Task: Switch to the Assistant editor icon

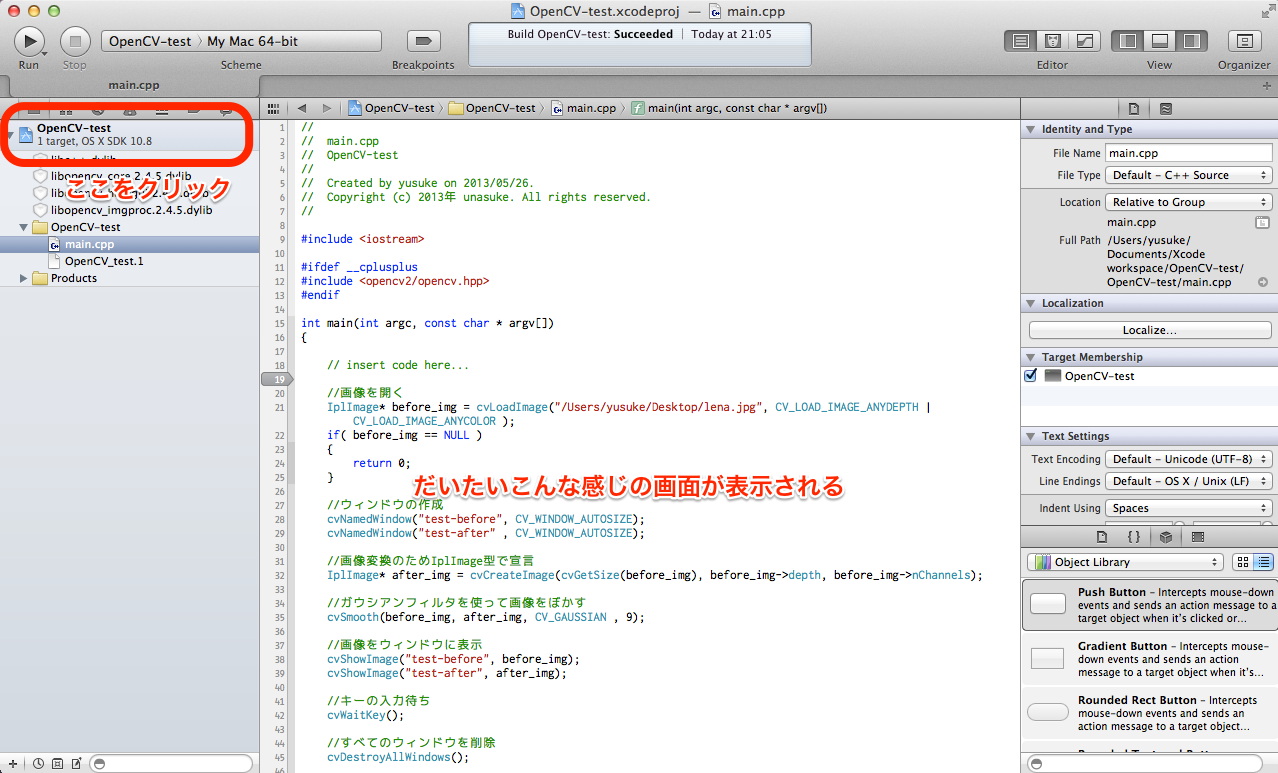Action: tap(1052, 41)
